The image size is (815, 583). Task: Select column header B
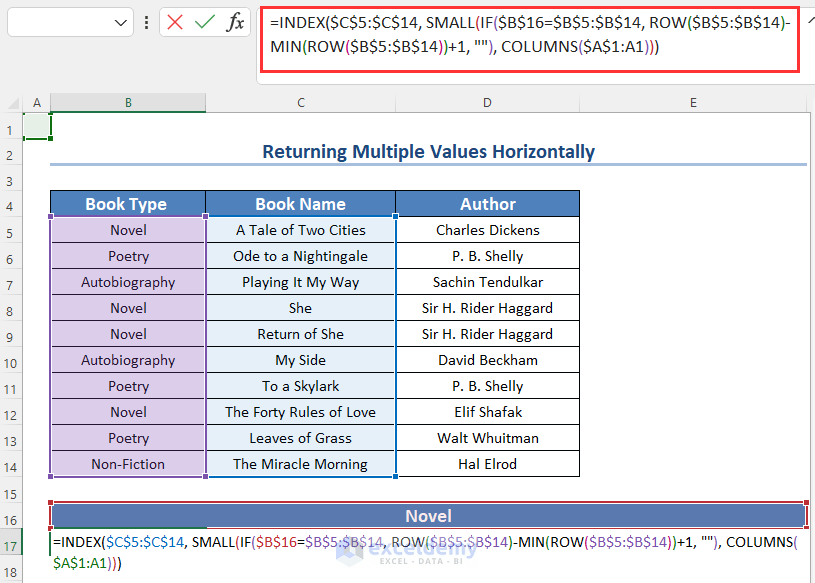click(x=127, y=102)
